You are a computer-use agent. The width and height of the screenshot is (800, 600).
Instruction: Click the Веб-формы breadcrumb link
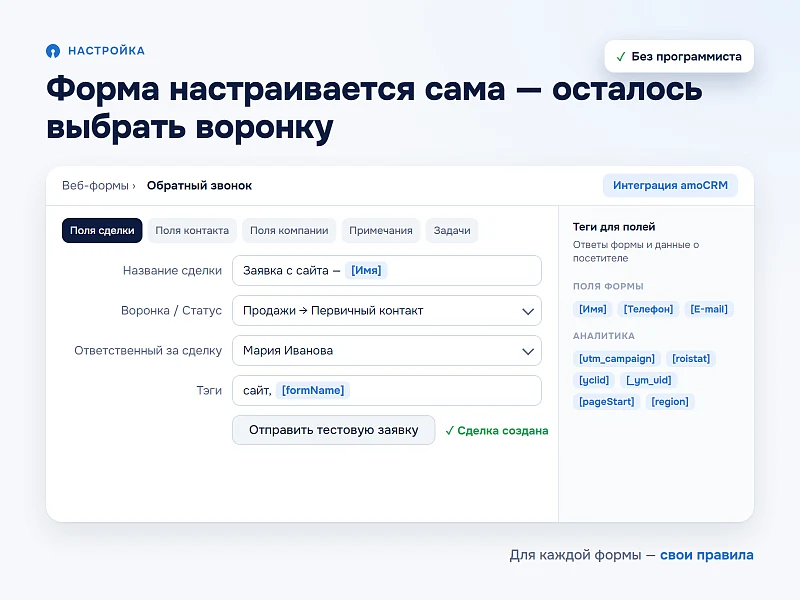pyautogui.click(x=95, y=186)
